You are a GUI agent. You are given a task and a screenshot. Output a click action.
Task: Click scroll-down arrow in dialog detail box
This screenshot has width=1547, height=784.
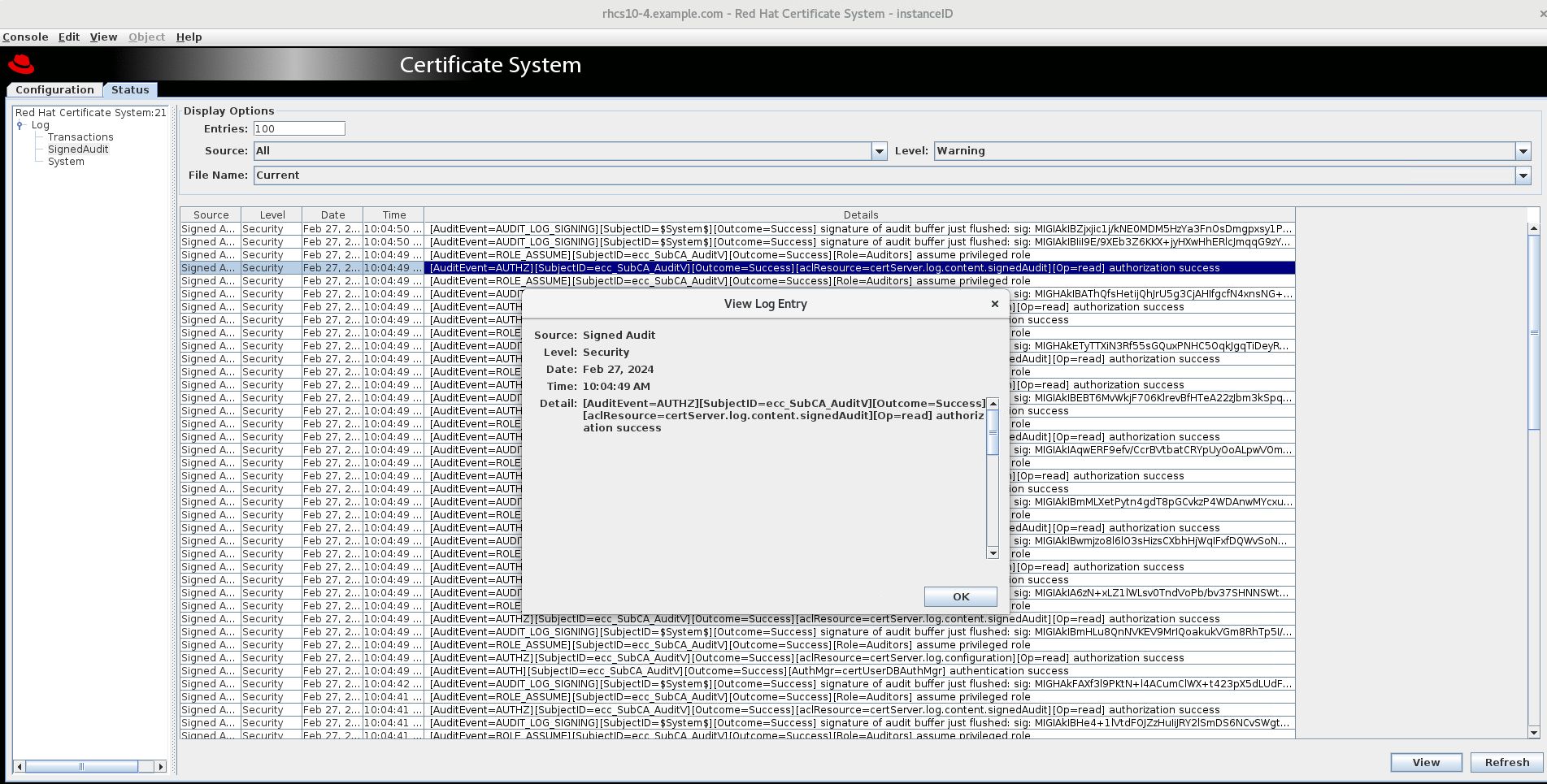(x=993, y=553)
